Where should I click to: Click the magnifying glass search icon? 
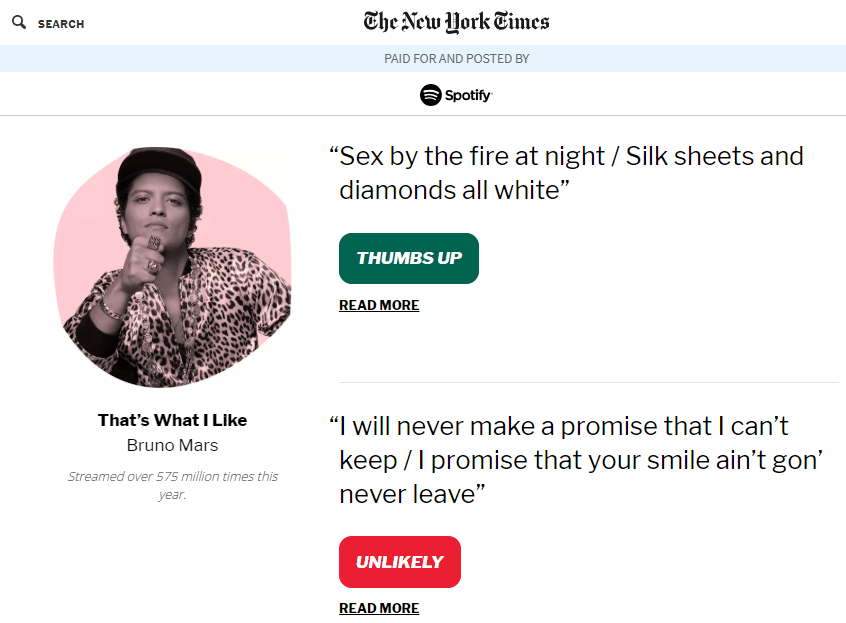tap(19, 22)
